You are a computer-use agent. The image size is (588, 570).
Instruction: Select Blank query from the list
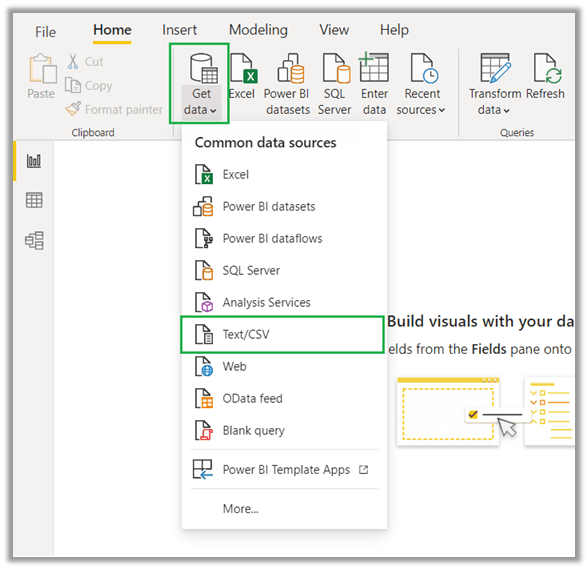tap(284, 430)
